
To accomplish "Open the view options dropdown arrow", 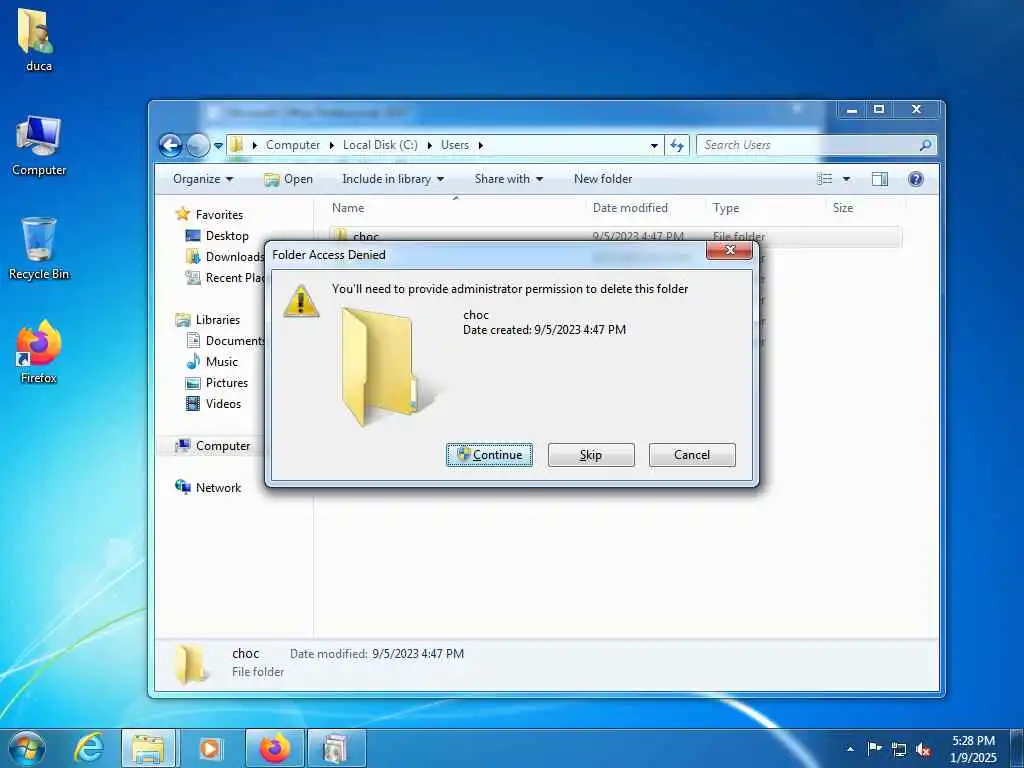I will pos(846,179).
